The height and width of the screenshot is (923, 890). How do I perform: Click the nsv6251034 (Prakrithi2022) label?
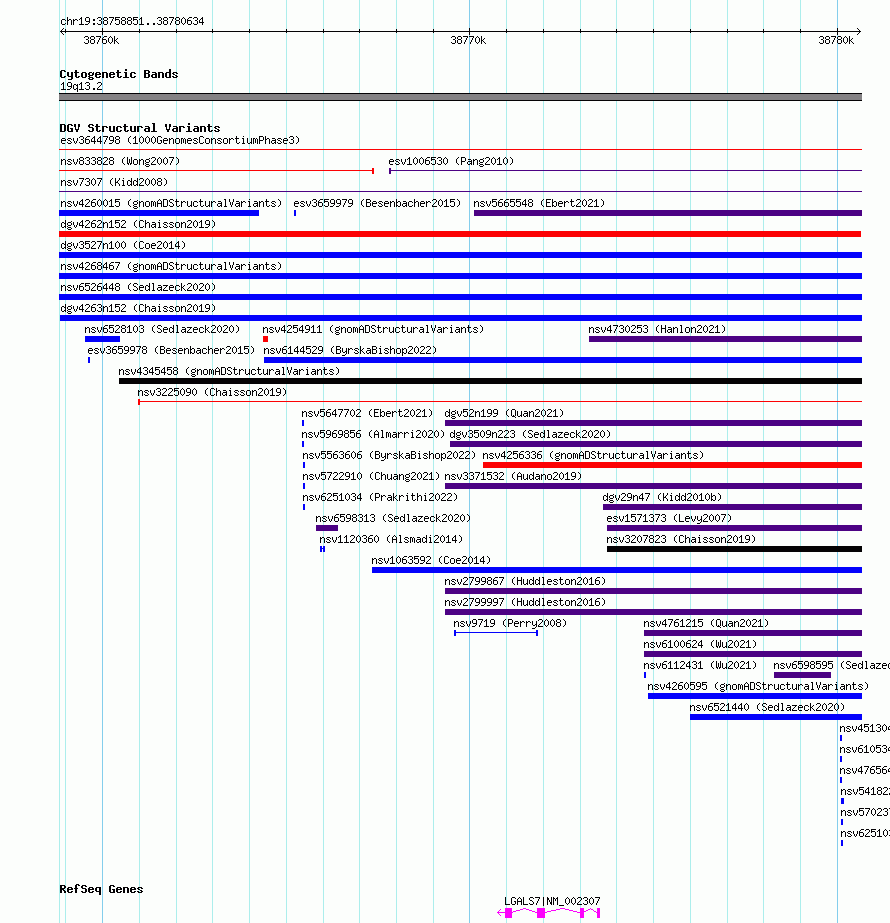pos(380,497)
